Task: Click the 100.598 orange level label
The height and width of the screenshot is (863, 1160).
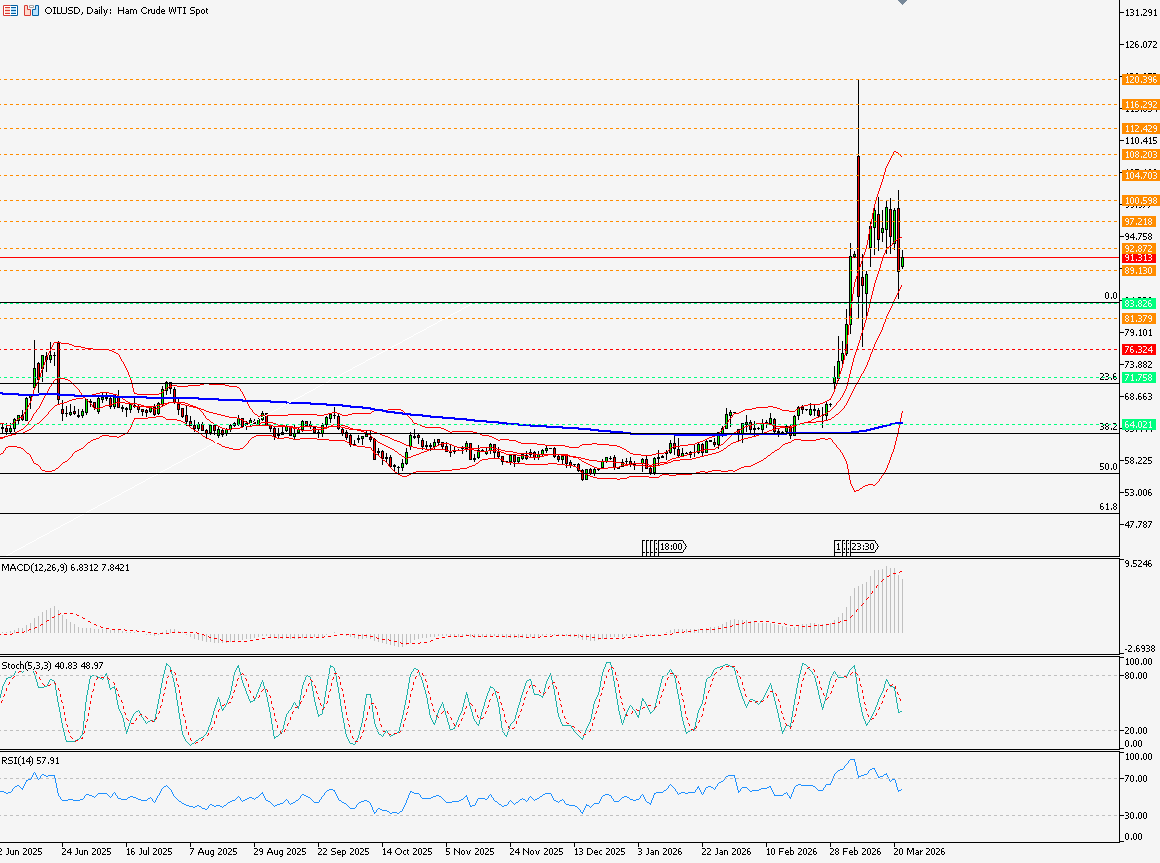Action: point(1140,200)
